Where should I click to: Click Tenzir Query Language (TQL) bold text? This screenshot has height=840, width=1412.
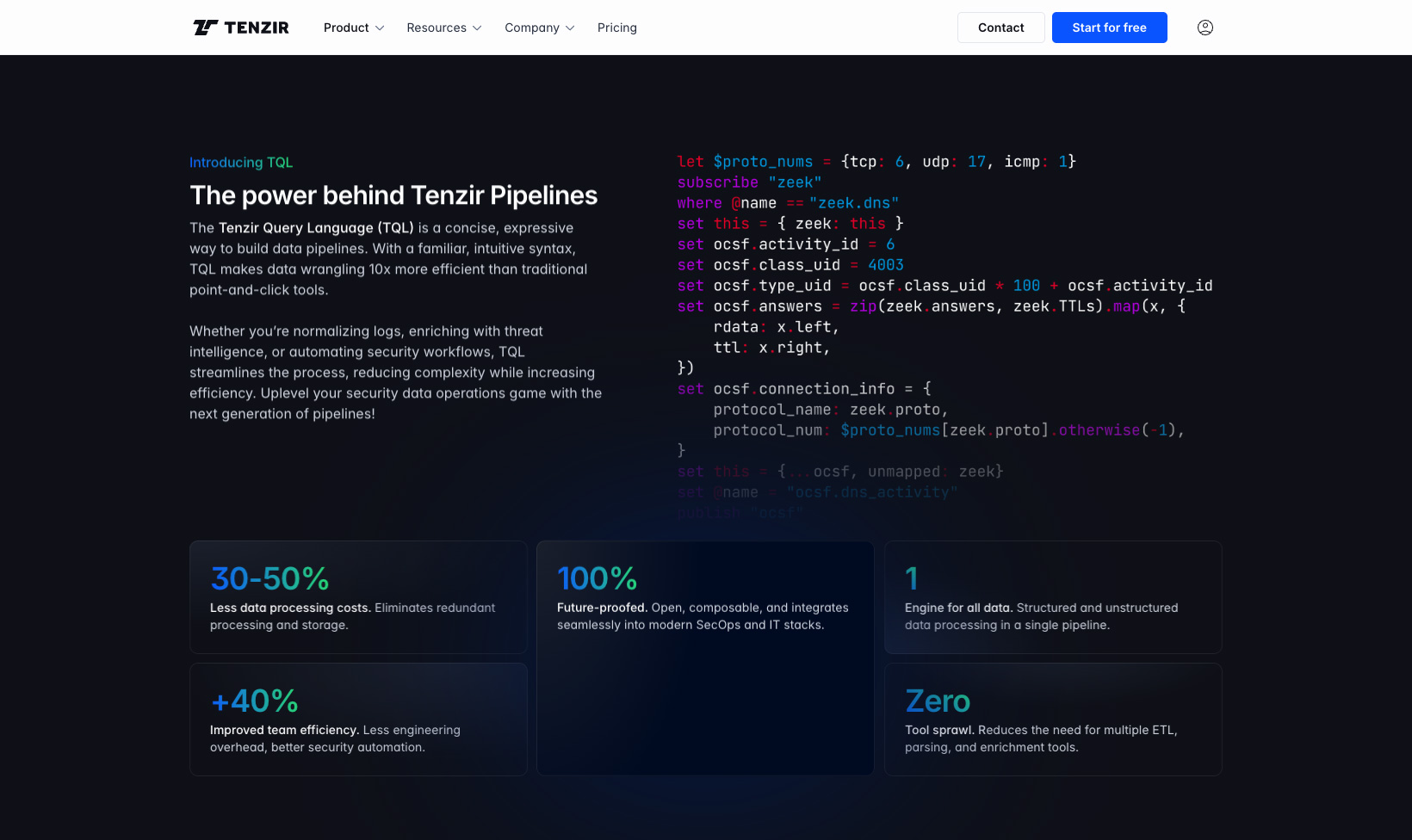(x=316, y=228)
